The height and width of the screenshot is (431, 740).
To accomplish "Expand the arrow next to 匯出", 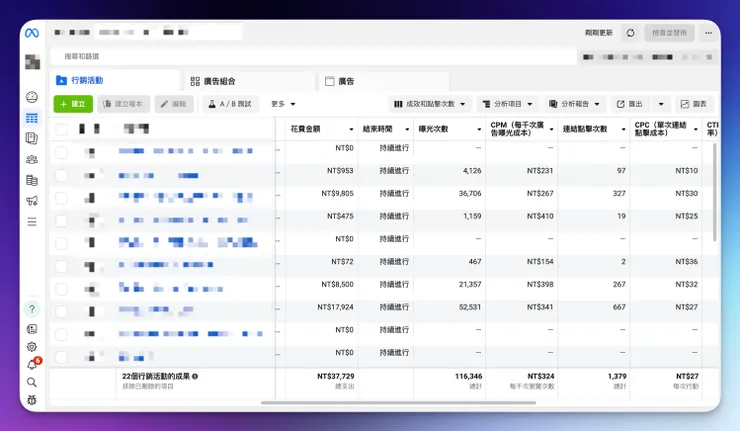I will [661, 104].
